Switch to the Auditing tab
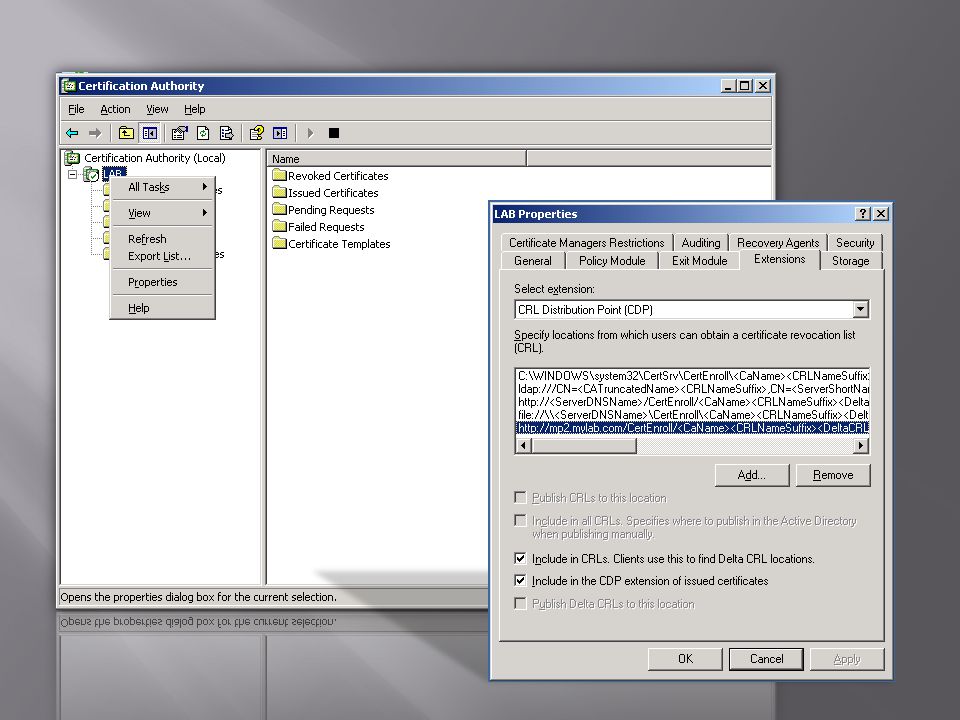Image resolution: width=960 pixels, height=720 pixels. 700,243
